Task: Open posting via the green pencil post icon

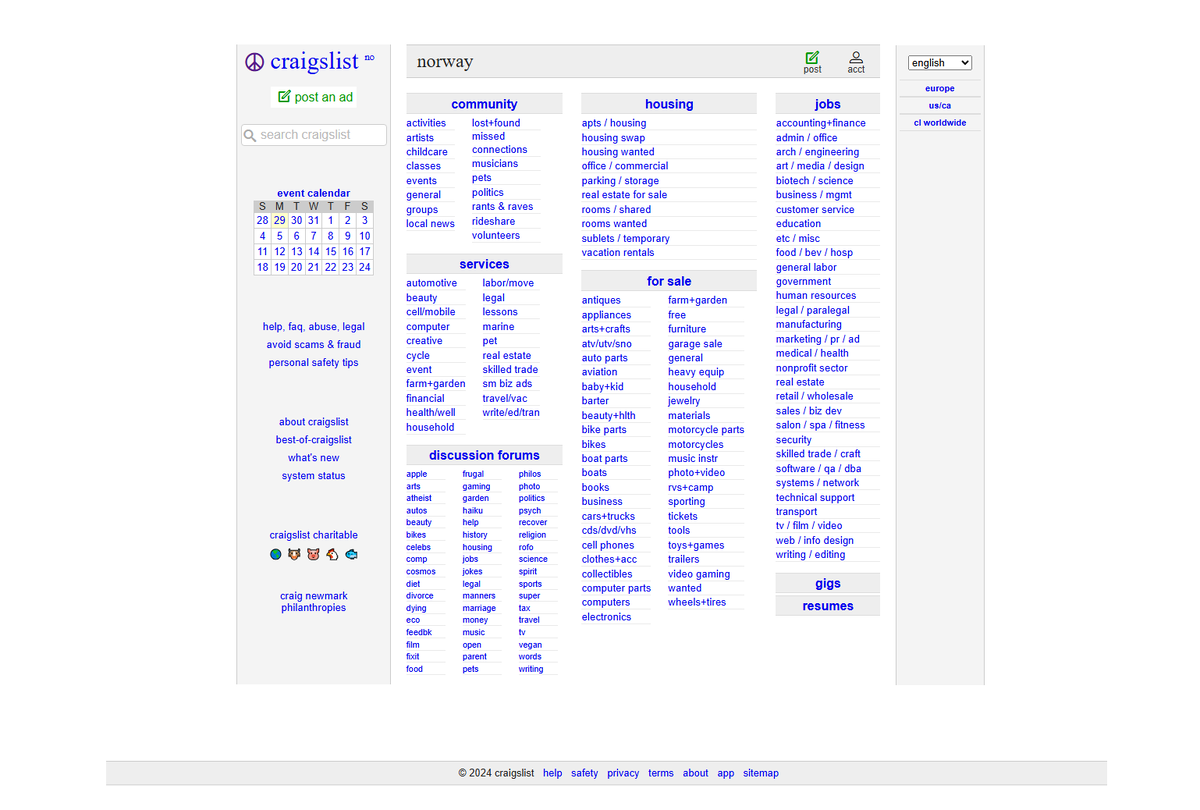Action: point(812,57)
